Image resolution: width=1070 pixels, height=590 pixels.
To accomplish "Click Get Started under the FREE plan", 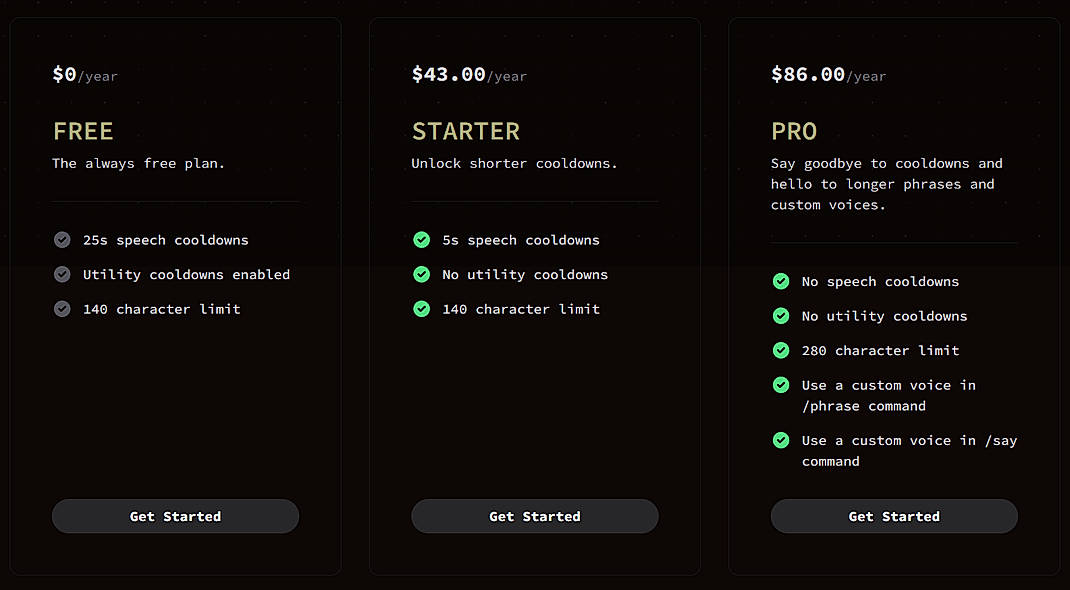I will (175, 516).
